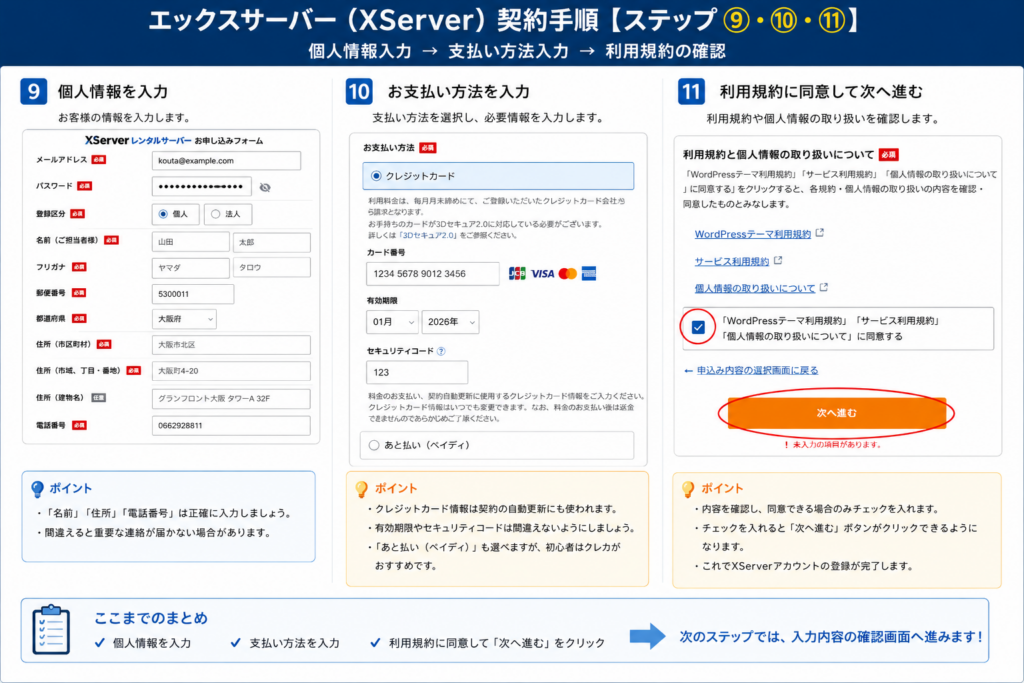Viewport: 1024px width, 683px height.
Task: Open the expiry year dropdown 2026年
Action: [451, 322]
